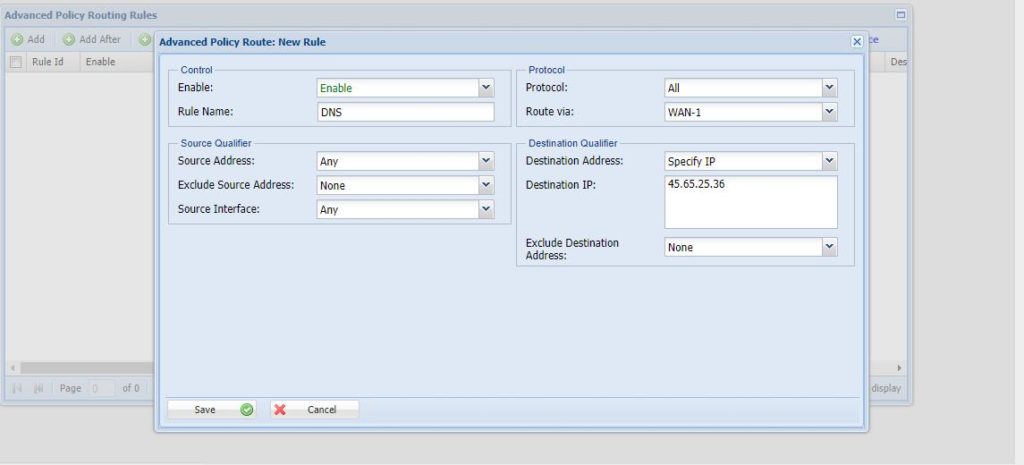Click the Rule Id column header
The image size is (1024, 465).
[48, 62]
